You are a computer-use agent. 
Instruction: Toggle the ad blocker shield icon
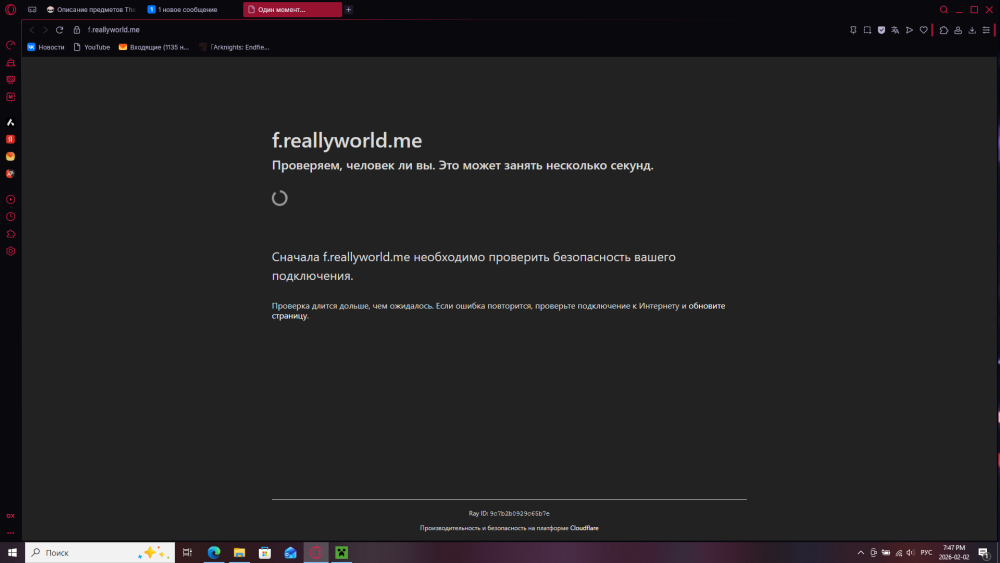tap(881, 30)
